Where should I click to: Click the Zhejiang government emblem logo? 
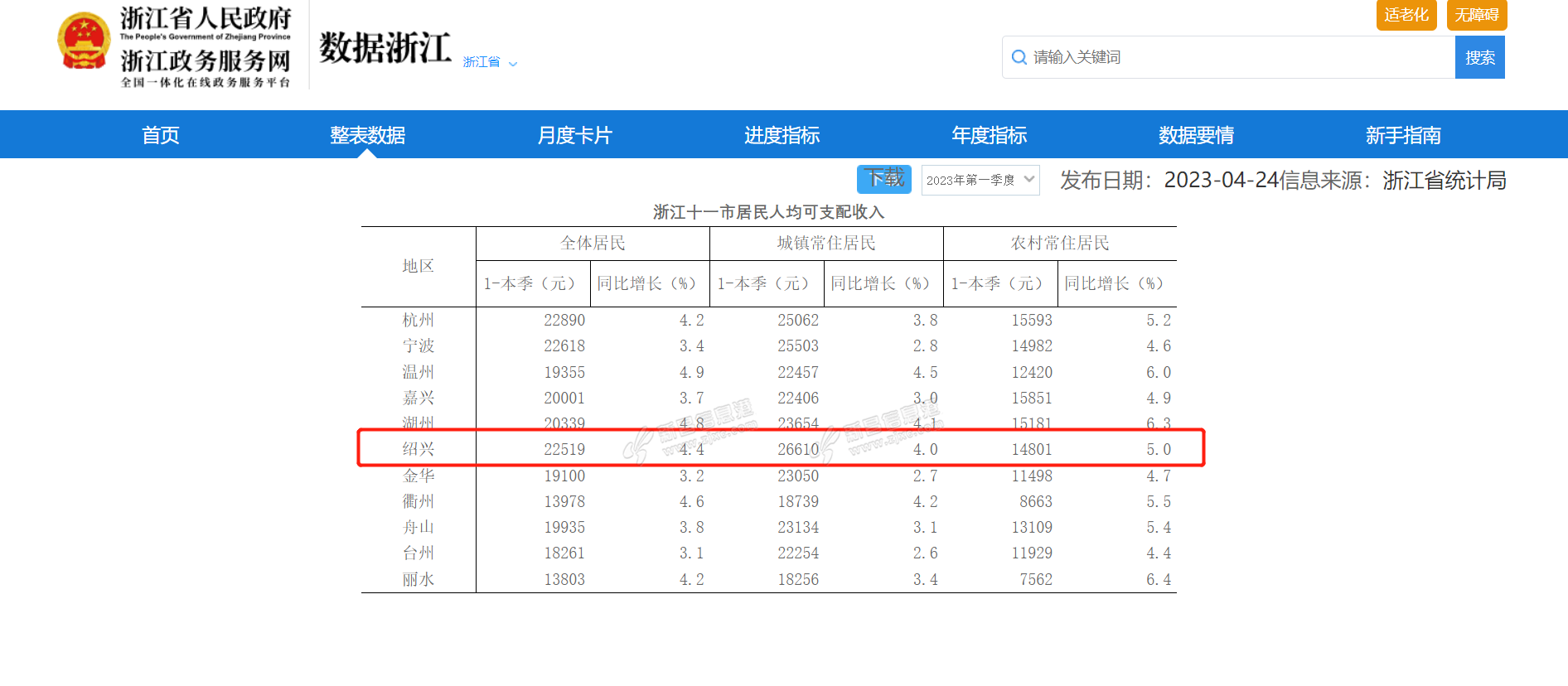[x=84, y=41]
